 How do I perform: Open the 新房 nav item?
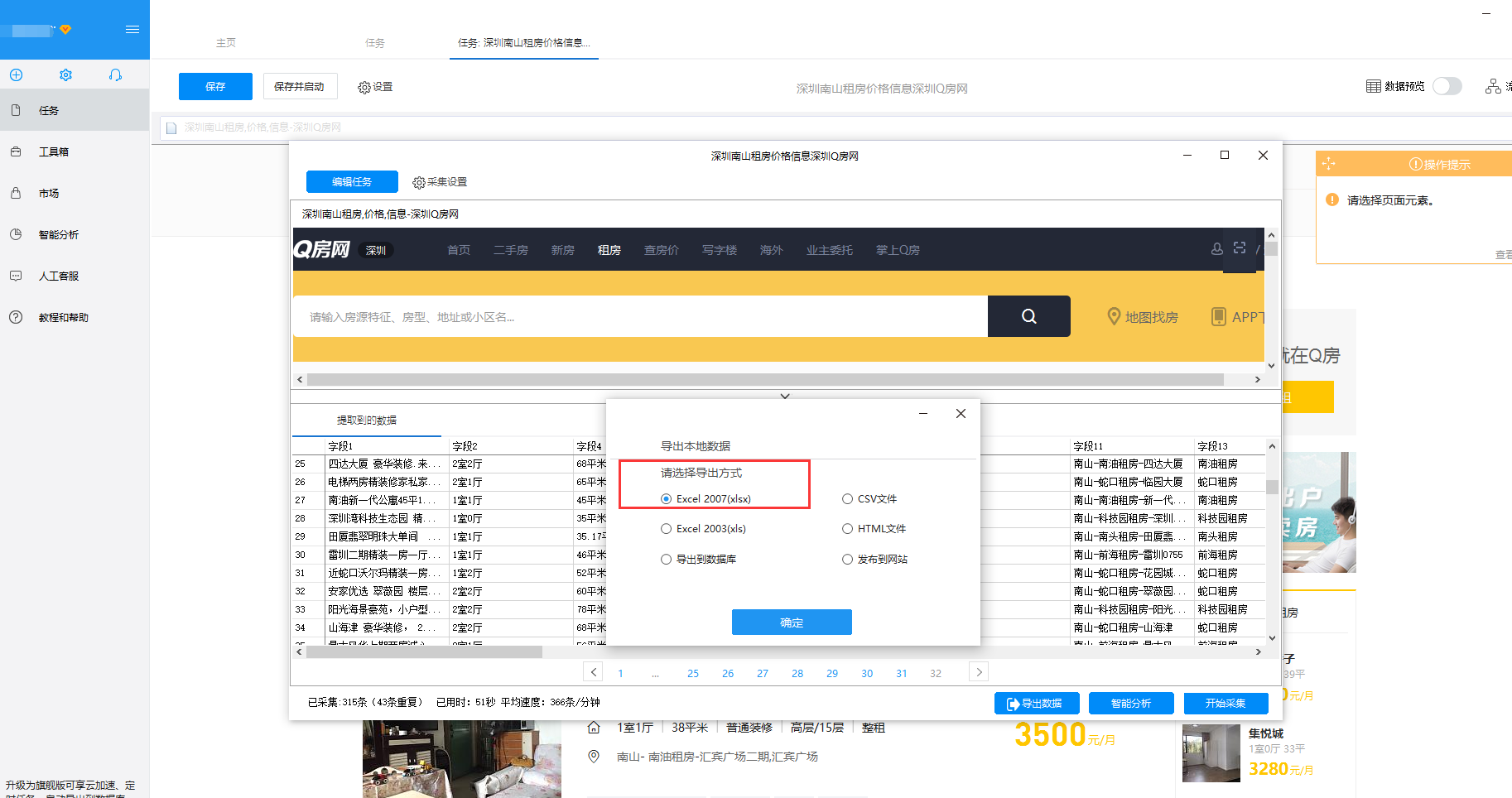click(x=563, y=250)
